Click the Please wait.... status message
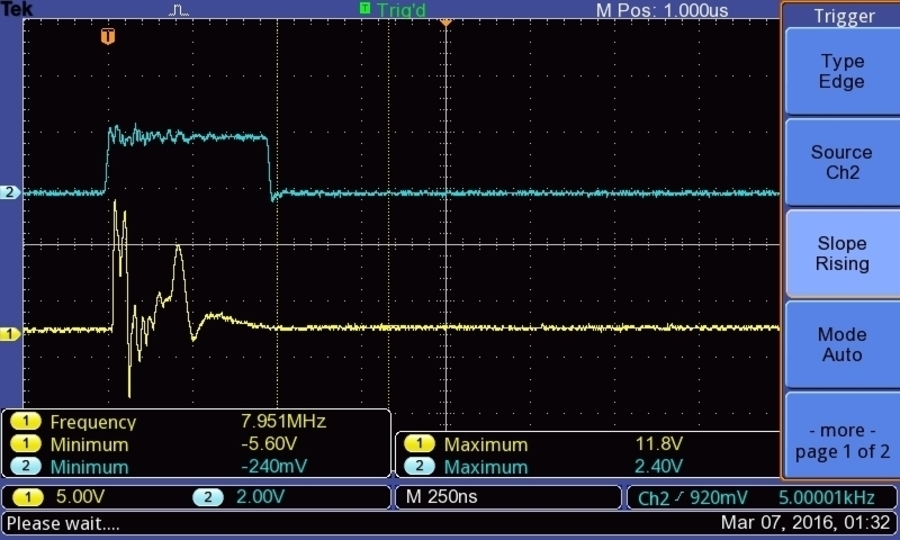Screen dimensions: 900x540 [x=63, y=523]
